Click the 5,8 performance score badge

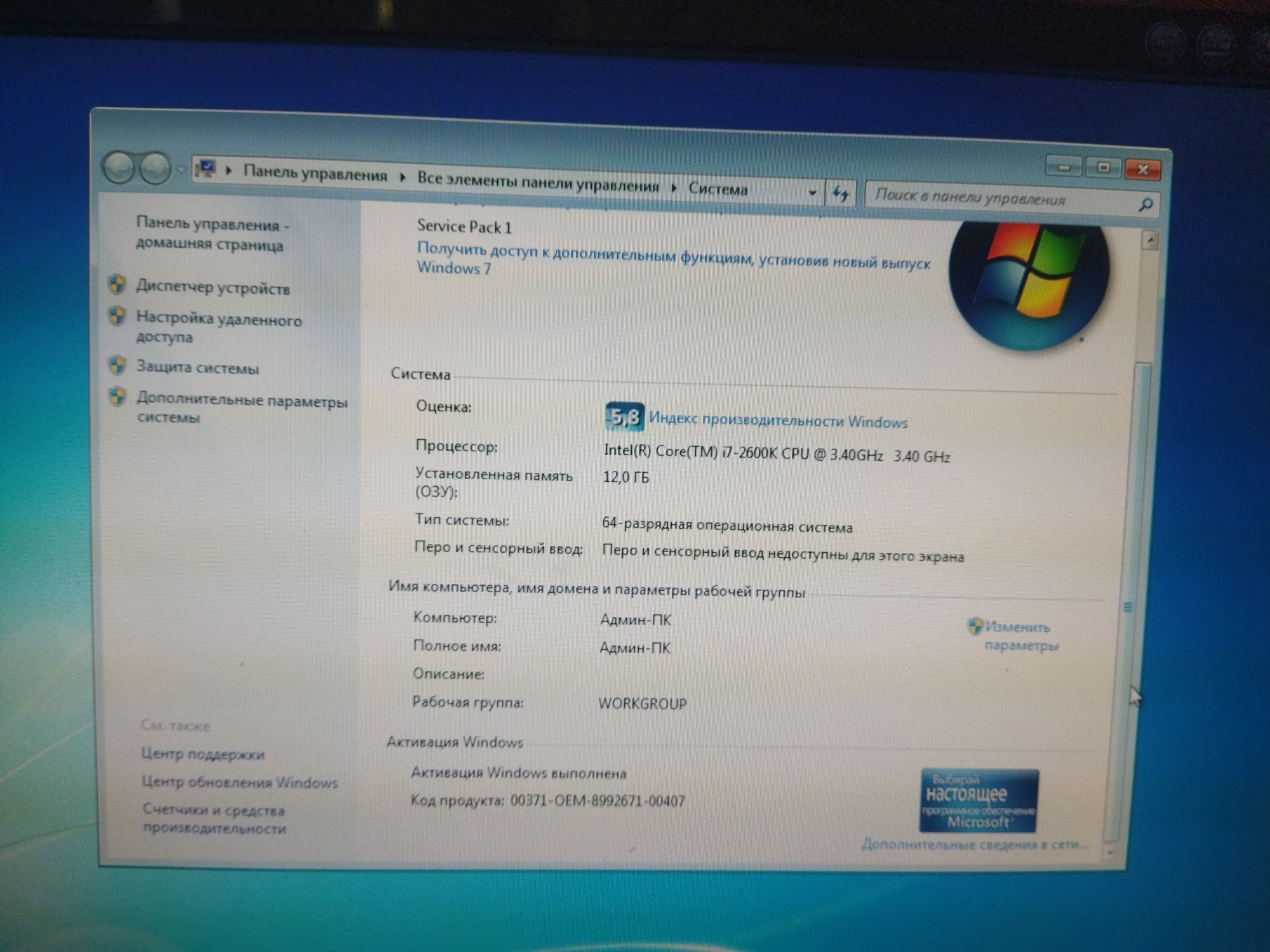point(625,417)
